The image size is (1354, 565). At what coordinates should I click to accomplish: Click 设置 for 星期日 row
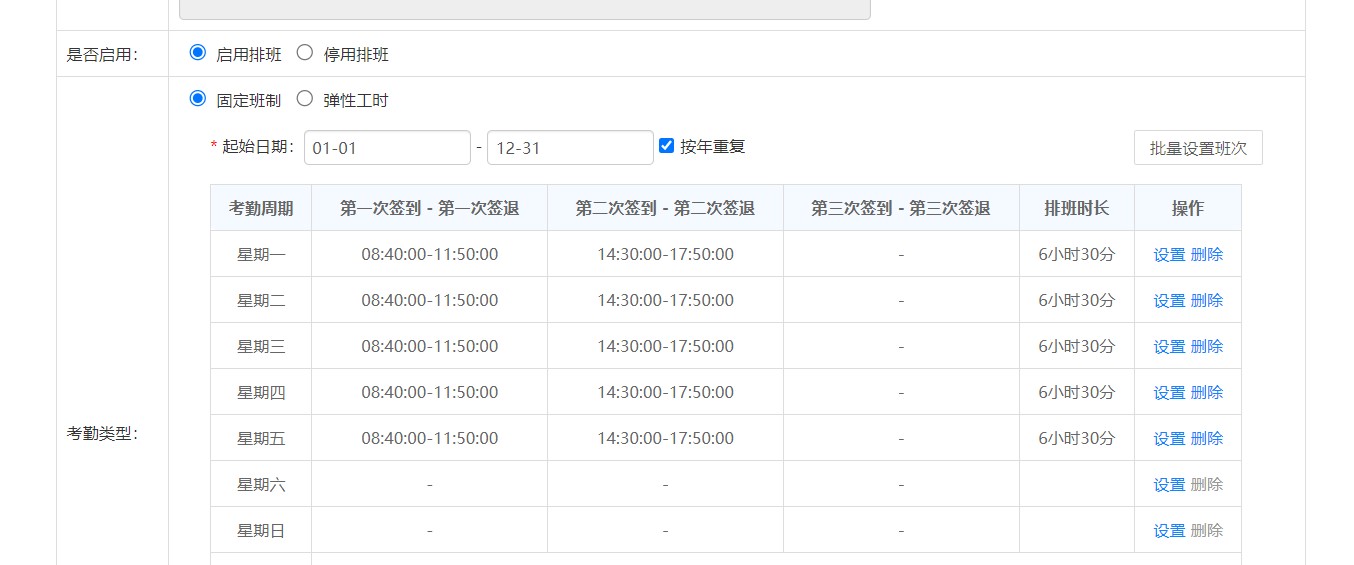coord(1169,531)
